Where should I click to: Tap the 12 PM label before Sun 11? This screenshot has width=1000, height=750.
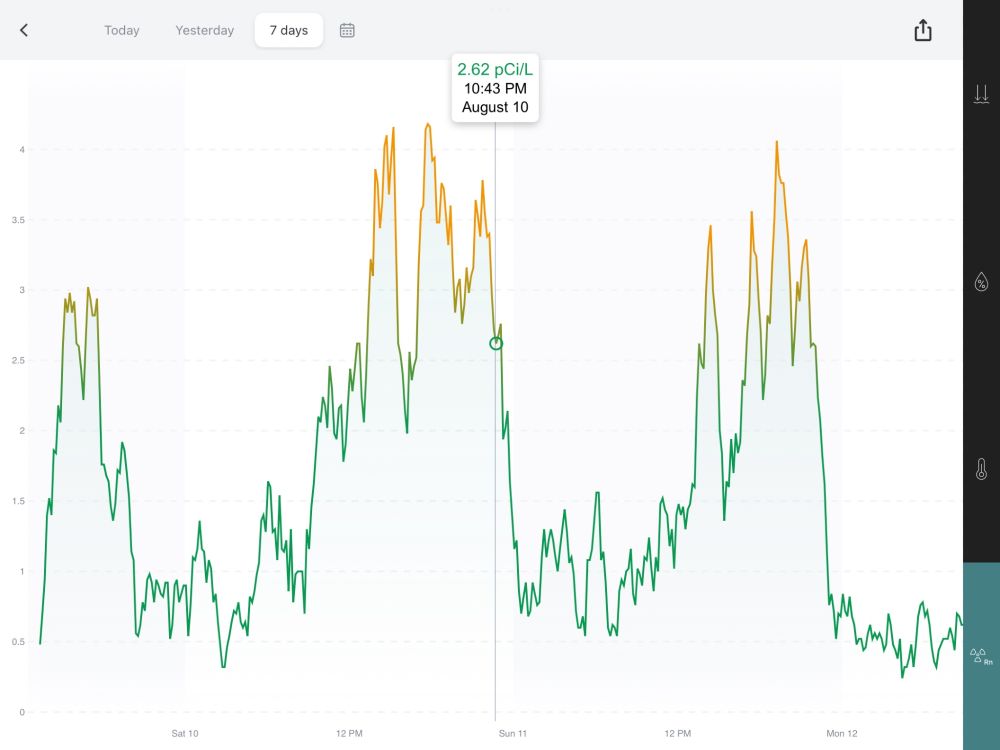(349, 733)
